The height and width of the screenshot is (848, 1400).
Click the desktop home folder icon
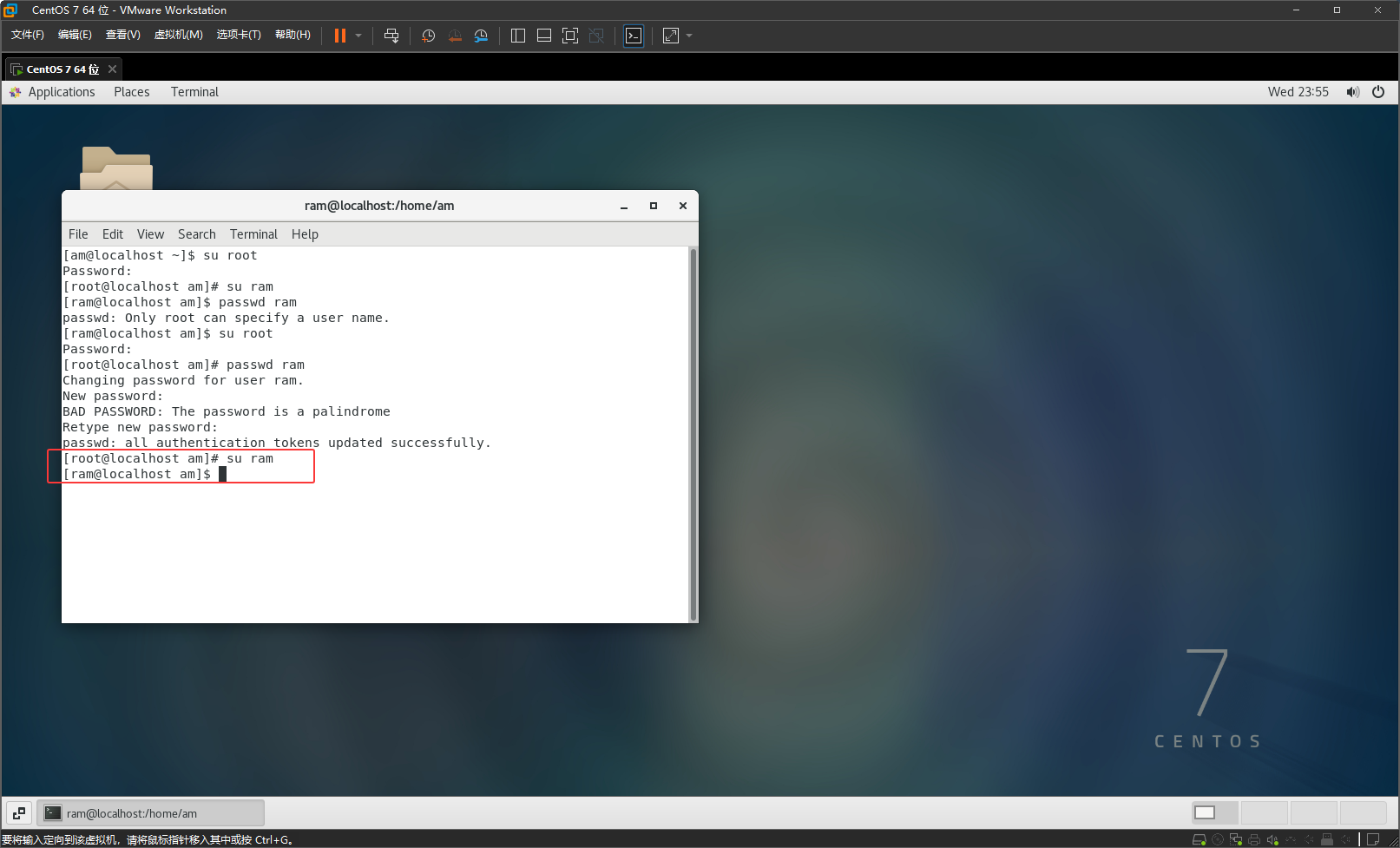tap(116, 168)
